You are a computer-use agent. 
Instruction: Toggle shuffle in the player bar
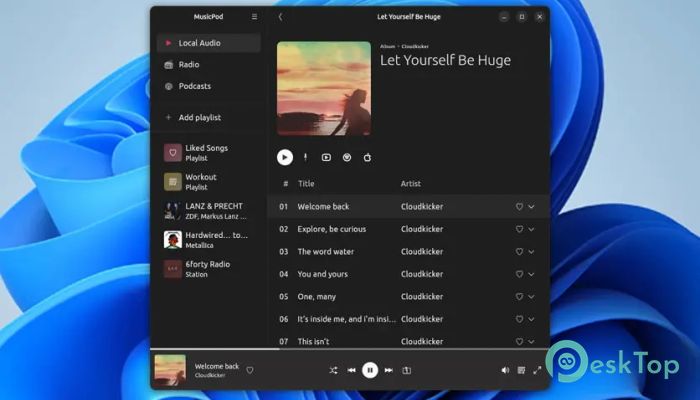coord(333,370)
